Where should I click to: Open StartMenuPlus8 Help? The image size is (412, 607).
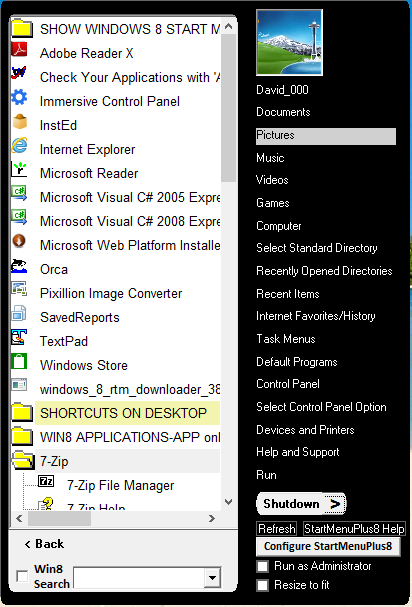pyautogui.click(x=354, y=528)
